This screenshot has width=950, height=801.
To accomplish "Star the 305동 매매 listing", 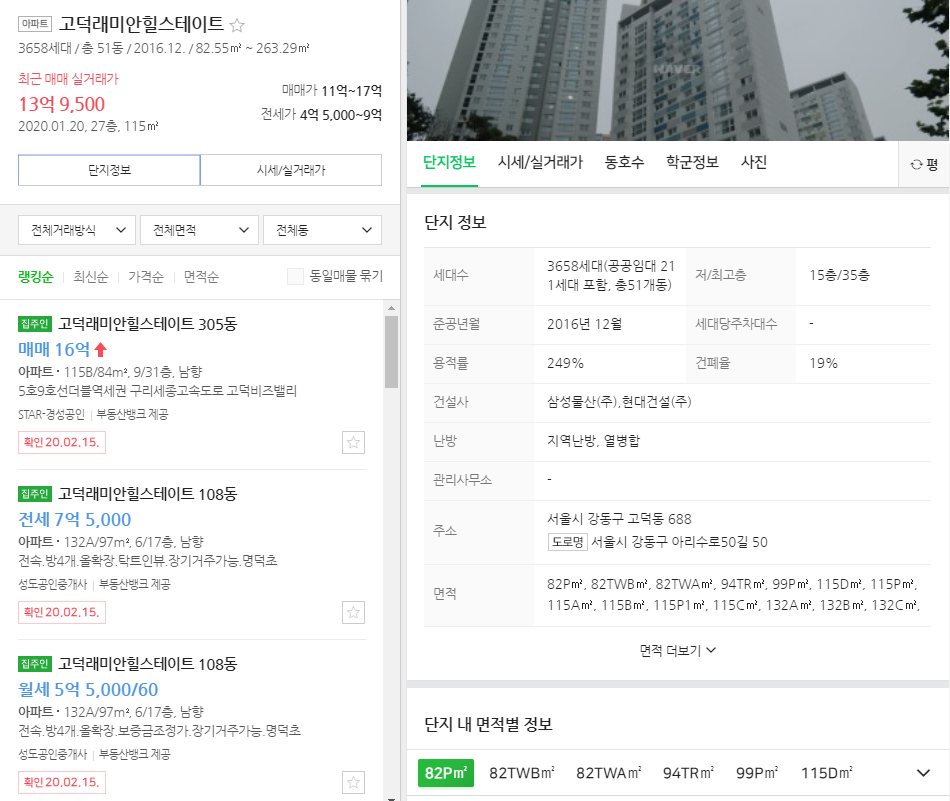I will (353, 442).
